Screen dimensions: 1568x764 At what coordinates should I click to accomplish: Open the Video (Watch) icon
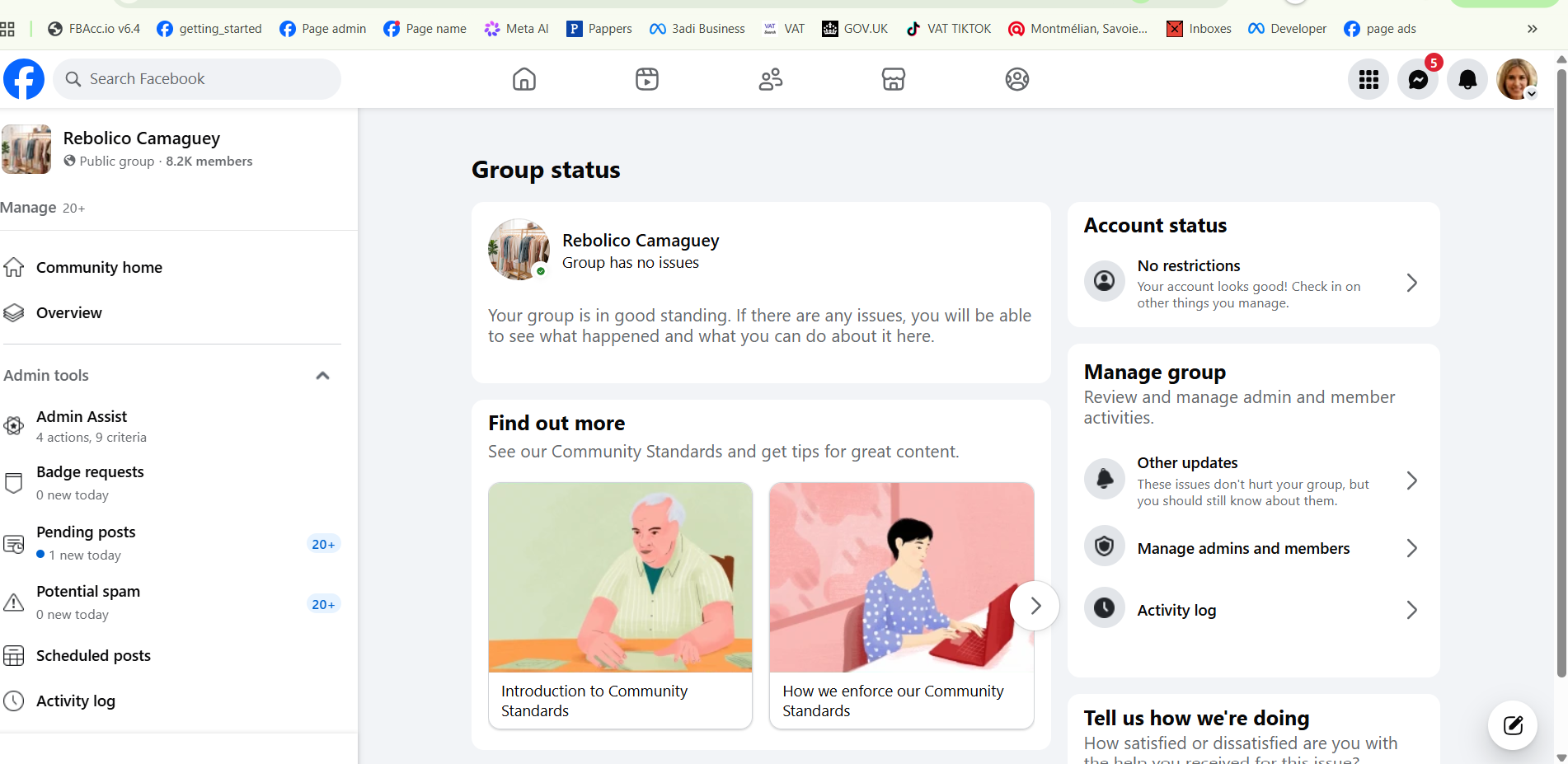(x=647, y=79)
